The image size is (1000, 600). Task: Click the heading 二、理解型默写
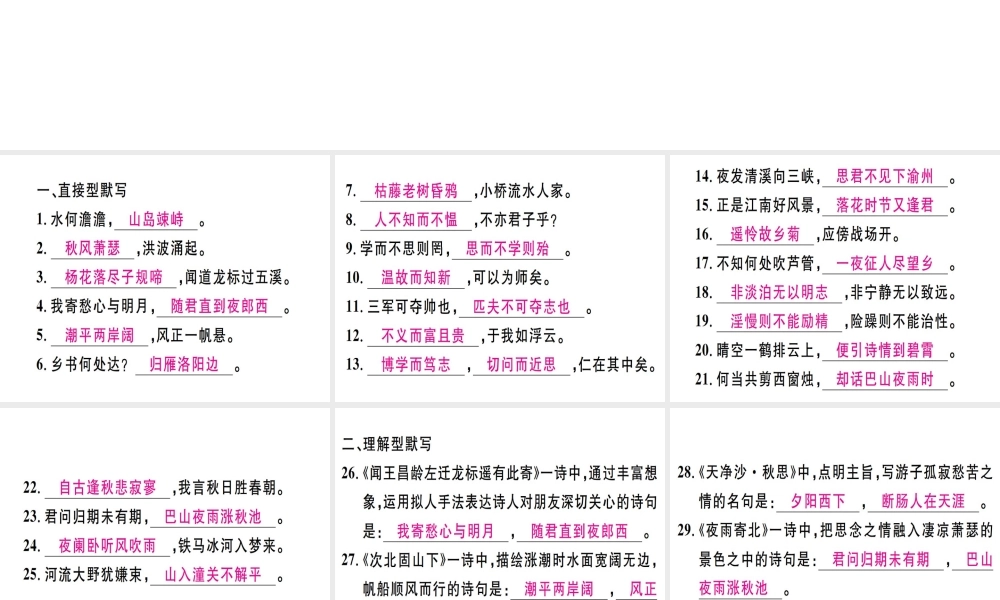point(387,444)
